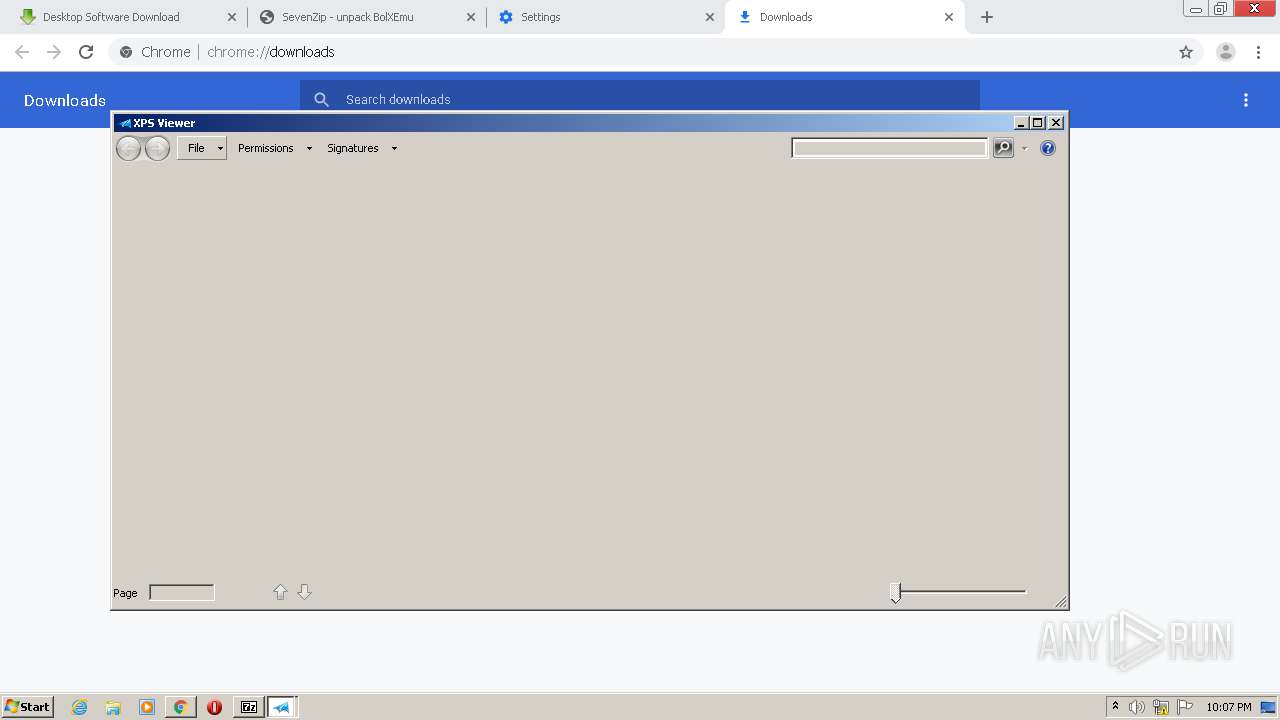Open a new Chrome tab
This screenshot has height=720, width=1280.
987,17
